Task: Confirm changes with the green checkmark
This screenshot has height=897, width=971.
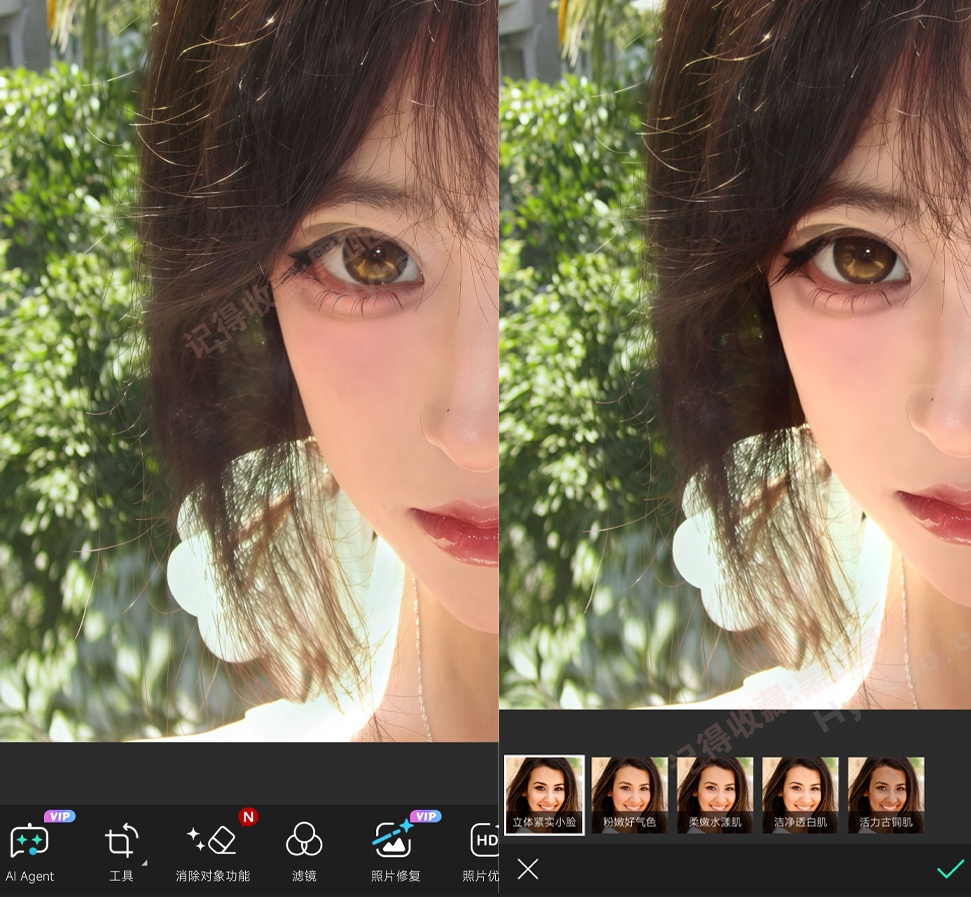Action: (x=951, y=869)
